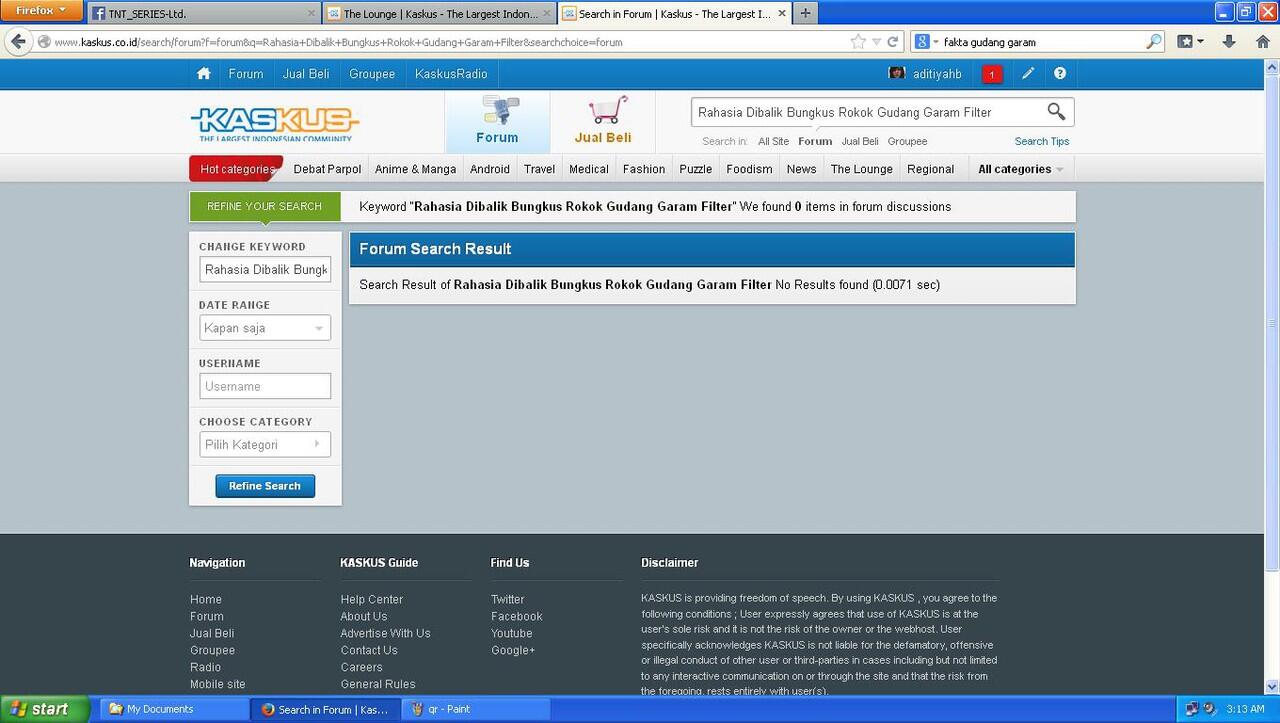Click the pencil create-post icon

[1028, 74]
